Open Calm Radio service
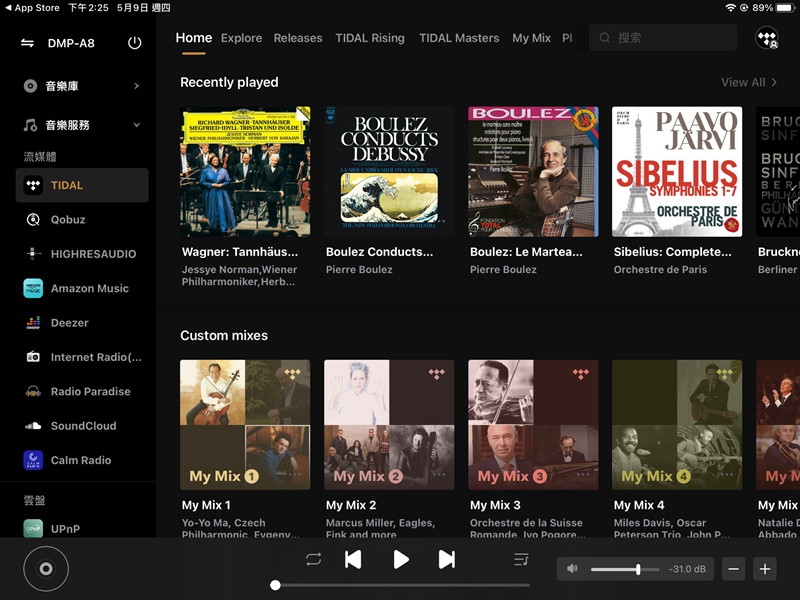This screenshot has width=800, height=600. pos(82,460)
